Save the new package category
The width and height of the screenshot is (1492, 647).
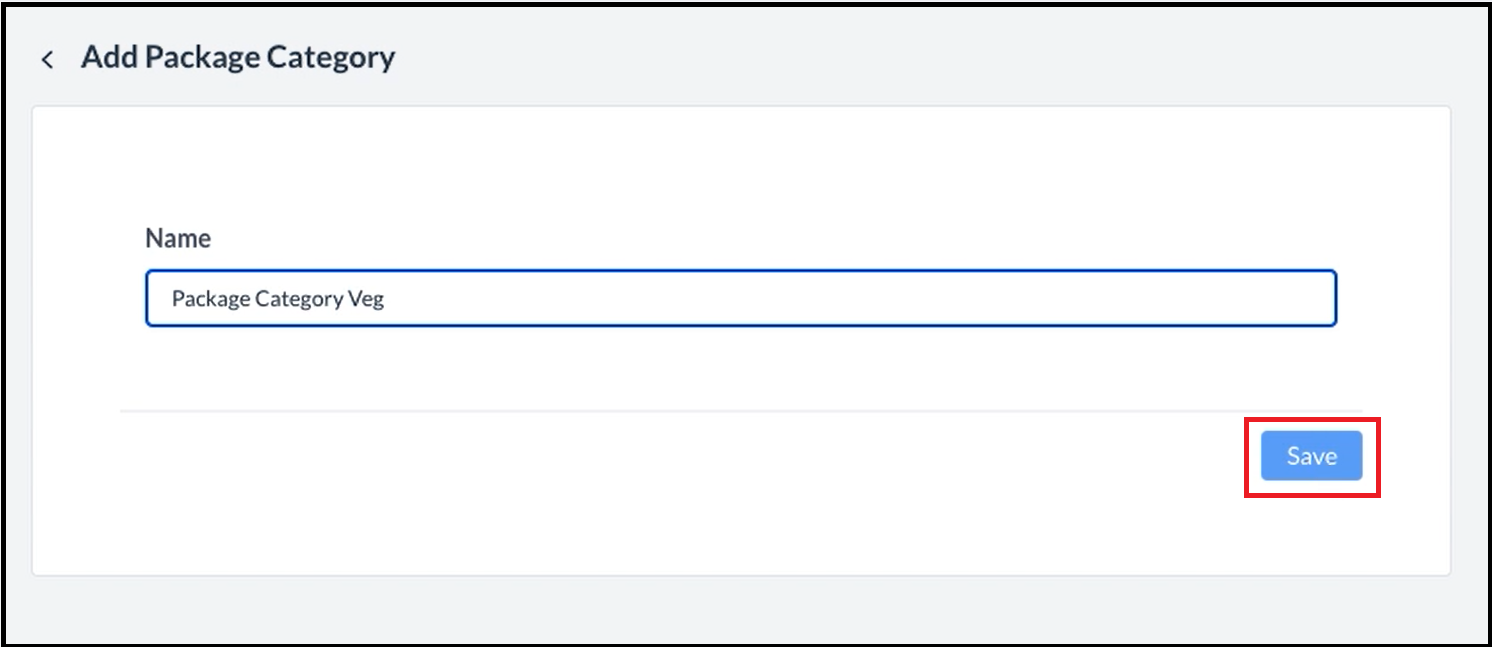1311,456
